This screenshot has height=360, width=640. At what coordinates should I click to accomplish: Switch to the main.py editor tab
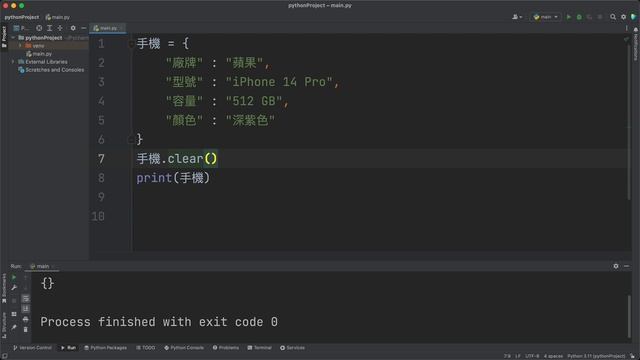point(108,28)
